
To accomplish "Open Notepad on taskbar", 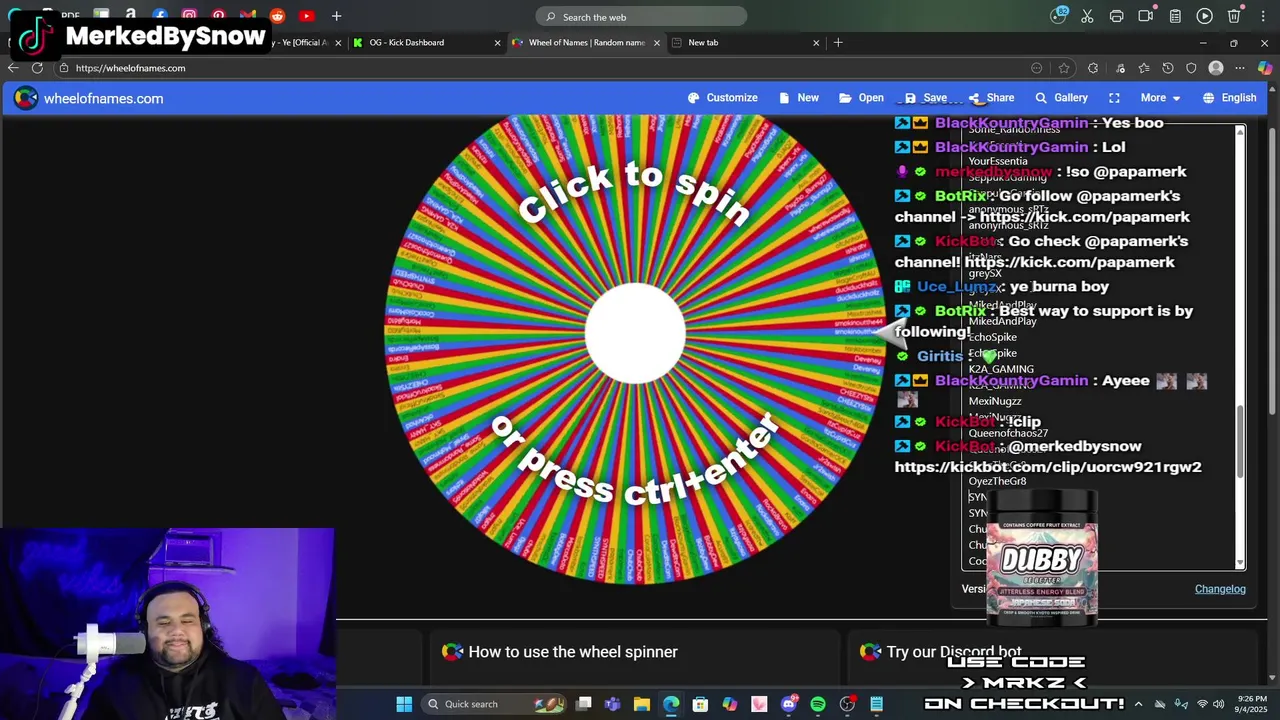I will [x=877, y=704].
